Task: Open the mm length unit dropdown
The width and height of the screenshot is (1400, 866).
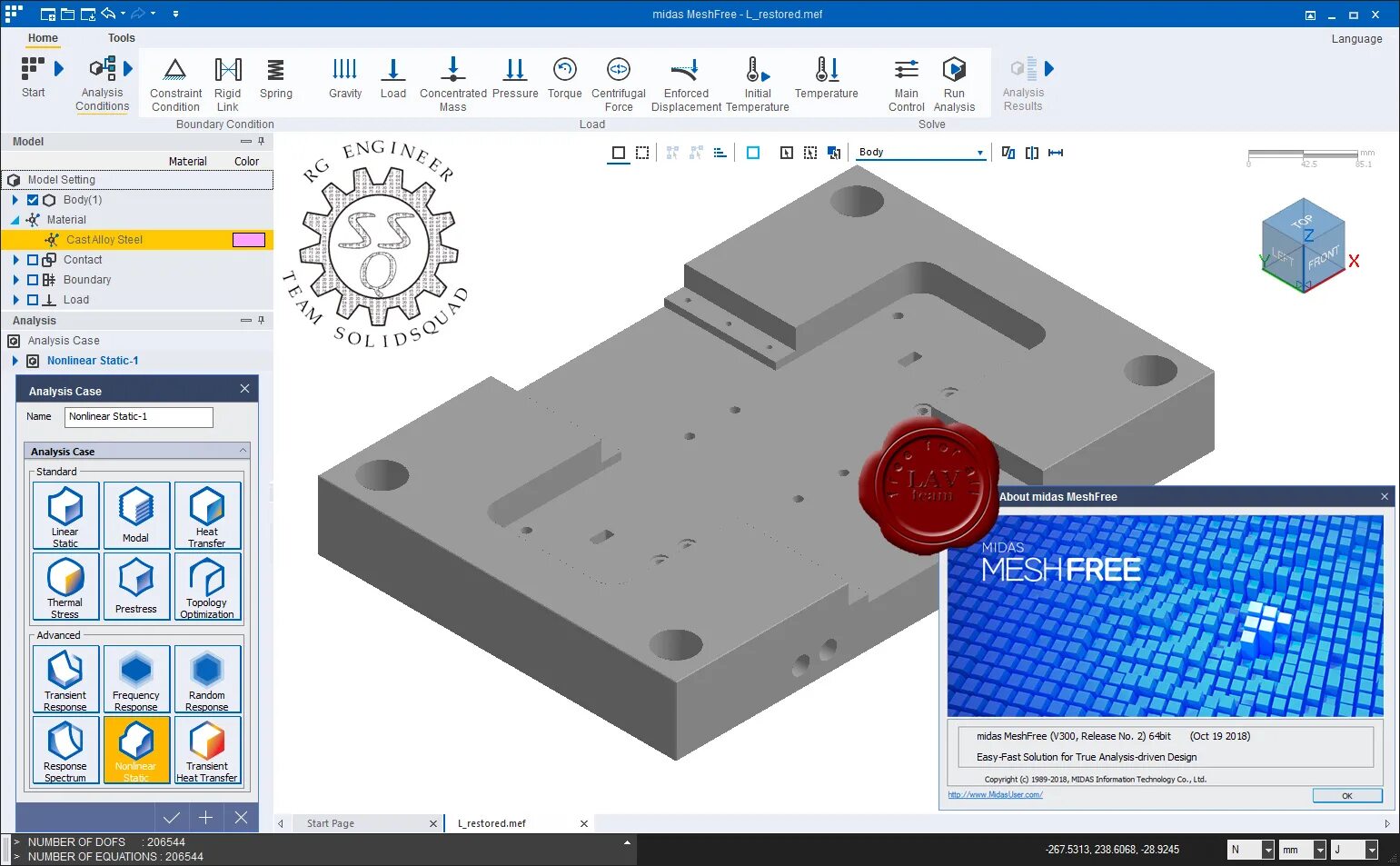Action: pyautogui.click(x=1320, y=850)
